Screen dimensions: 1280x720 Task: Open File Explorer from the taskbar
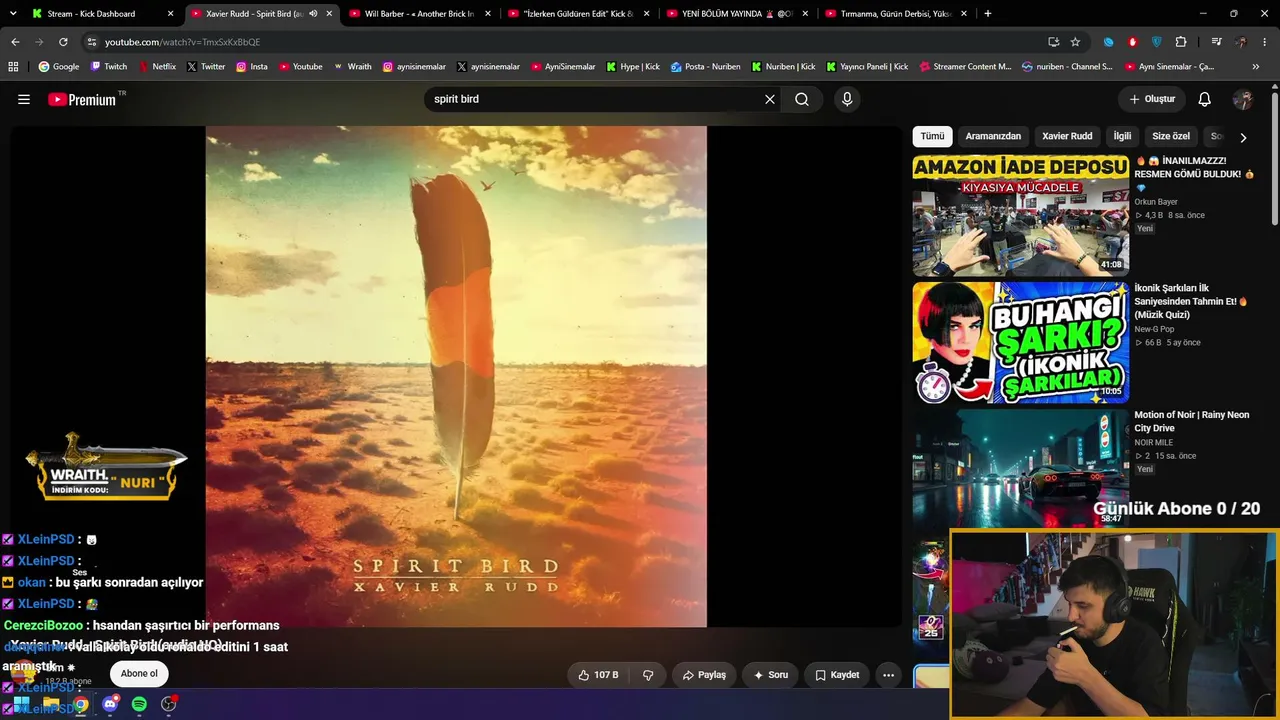(x=51, y=704)
